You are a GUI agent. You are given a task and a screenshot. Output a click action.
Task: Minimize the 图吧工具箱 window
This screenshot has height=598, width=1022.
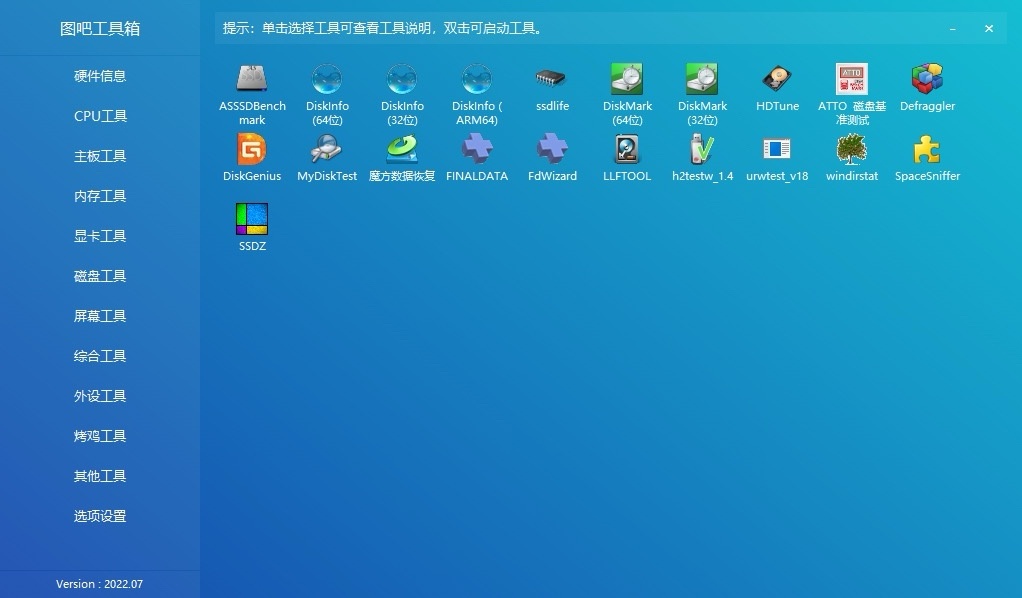click(952, 29)
